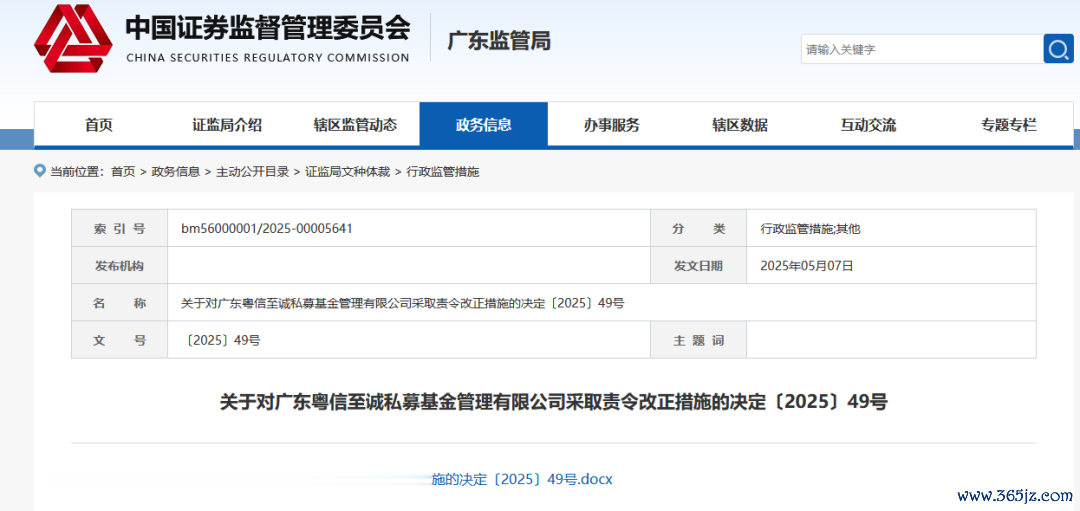The width and height of the screenshot is (1080, 511).
Task: Open the 首页 navigation tab
Action: tap(99, 125)
